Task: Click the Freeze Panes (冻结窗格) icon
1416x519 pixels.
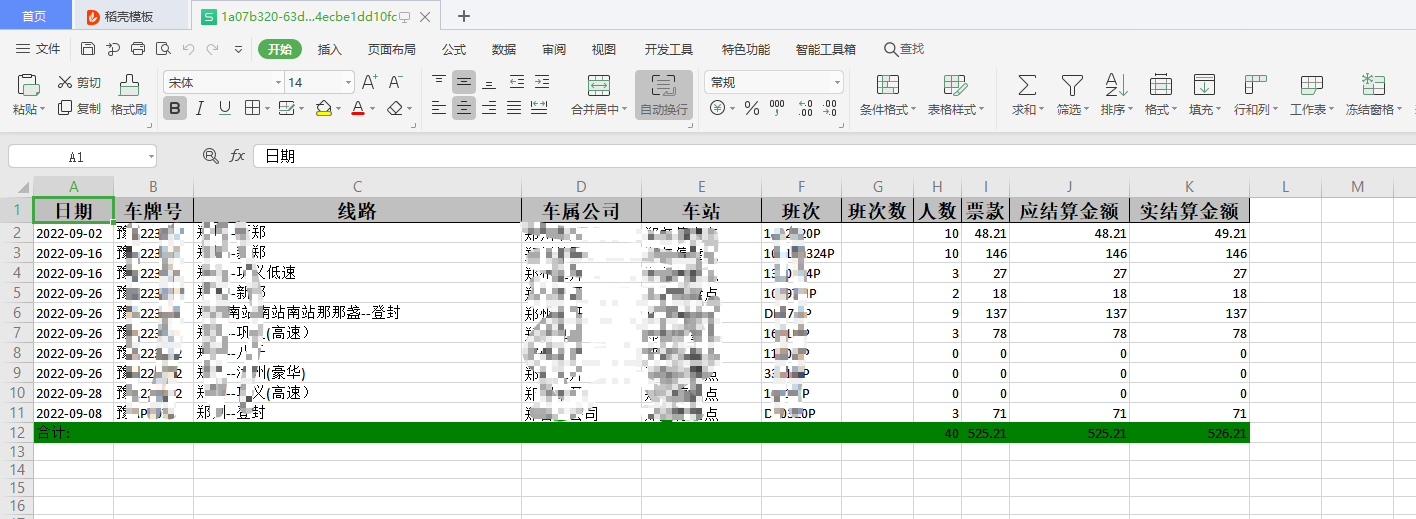Action: [x=1373, y=85]
